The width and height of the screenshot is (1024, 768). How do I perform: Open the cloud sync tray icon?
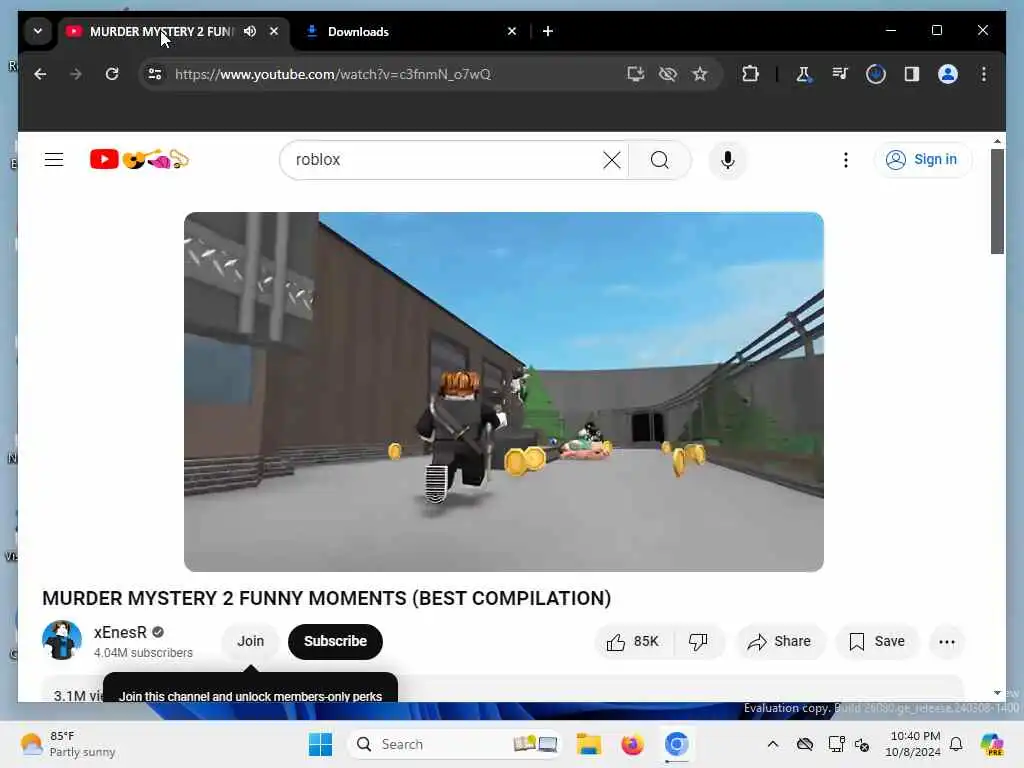[x=805, y=744]
